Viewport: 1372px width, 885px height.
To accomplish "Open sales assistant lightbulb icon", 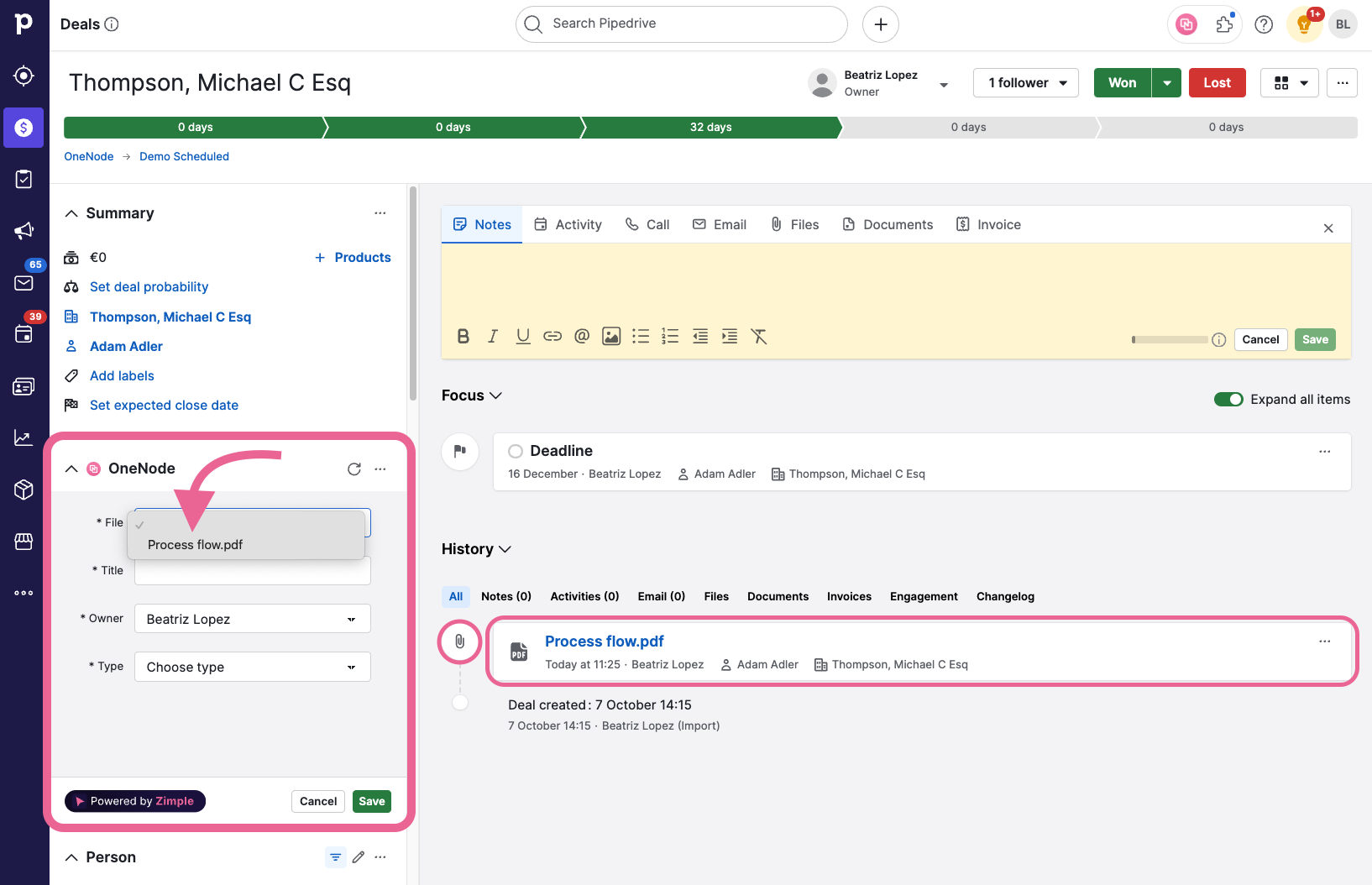I will pyautogui.click(x=1304, y=24).
